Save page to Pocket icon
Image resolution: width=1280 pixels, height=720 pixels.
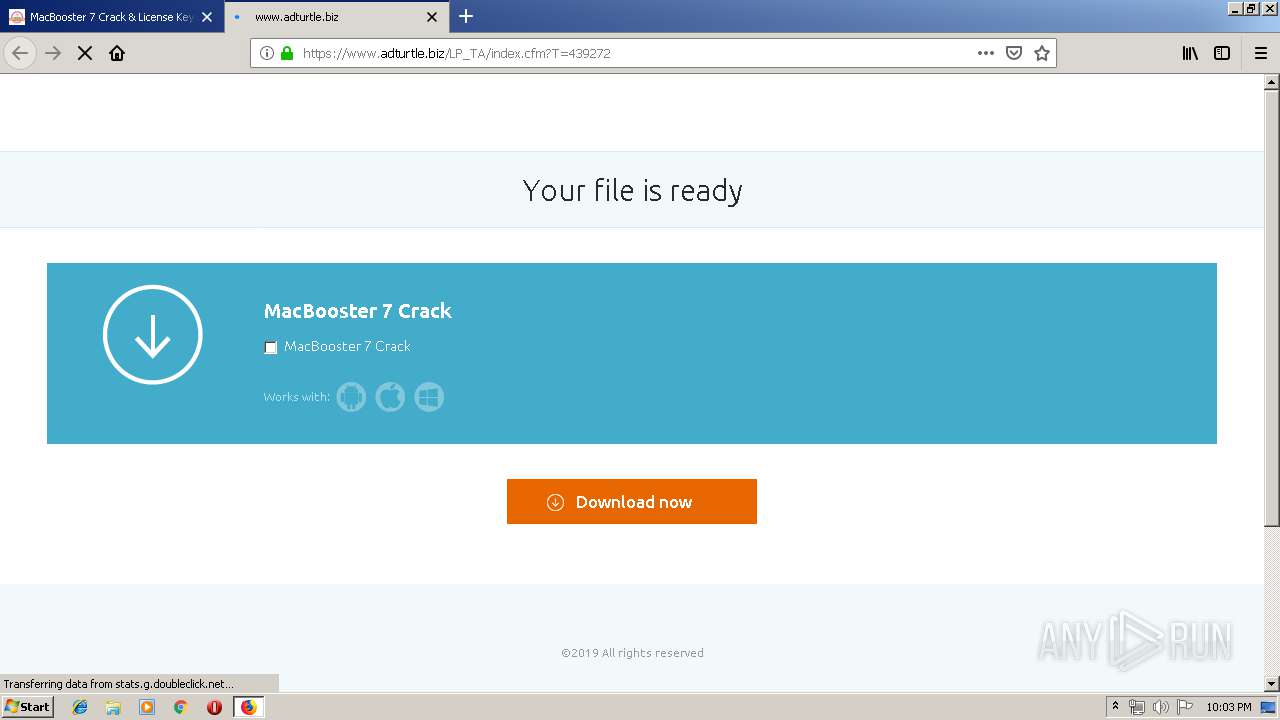click(1014, 53)
